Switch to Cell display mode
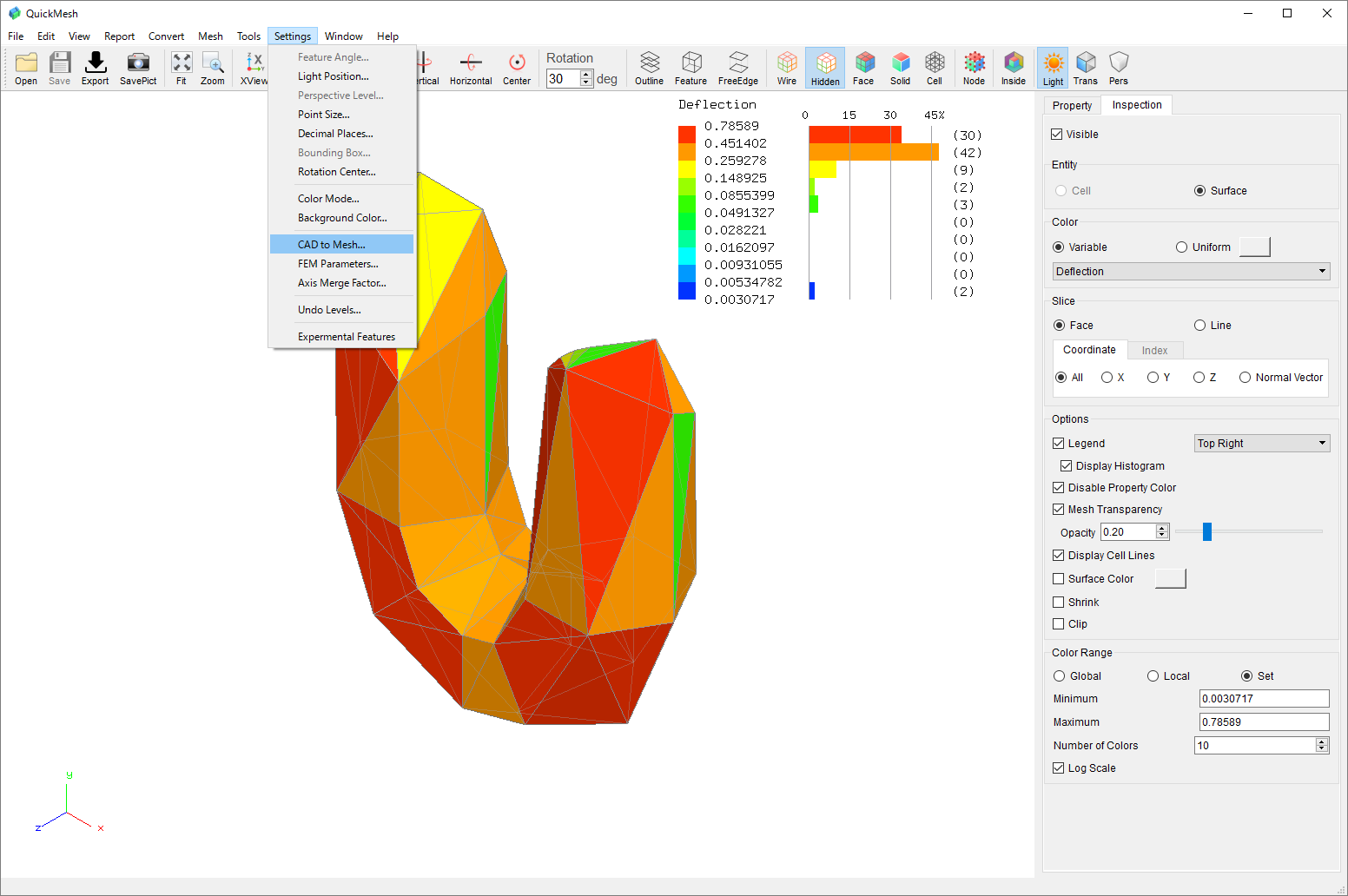The image size is (1348, 896). tap(935, 68)
